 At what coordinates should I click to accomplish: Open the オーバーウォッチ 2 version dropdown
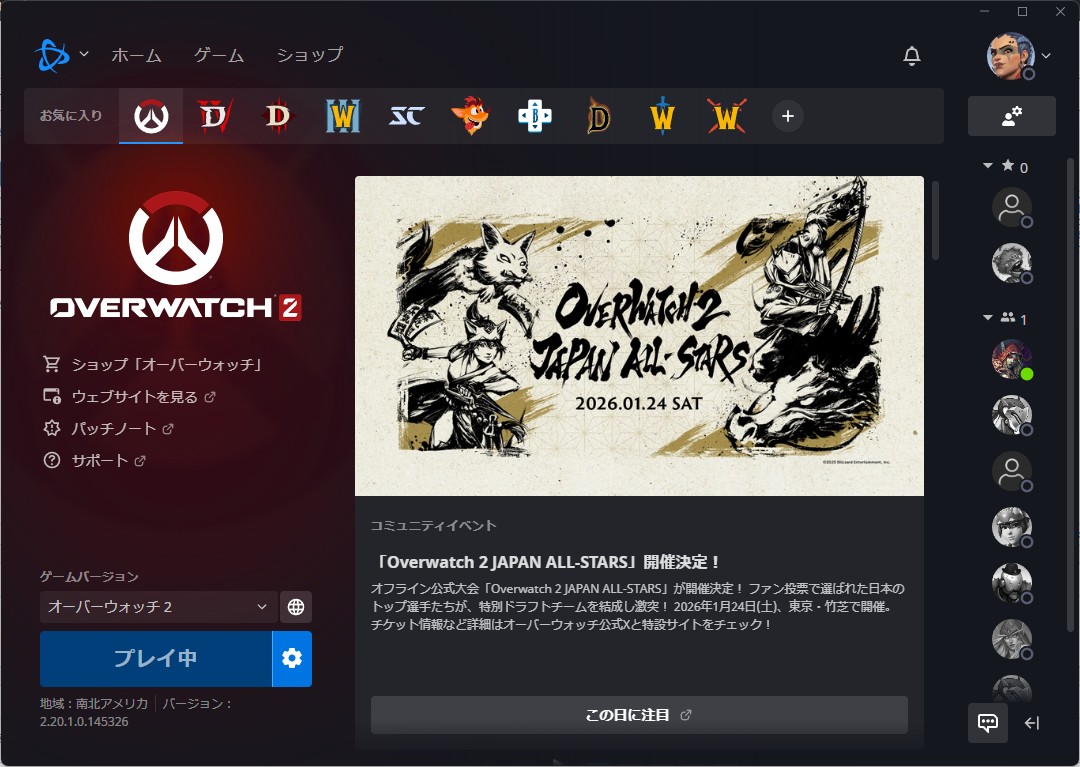[x=158, y=607]
